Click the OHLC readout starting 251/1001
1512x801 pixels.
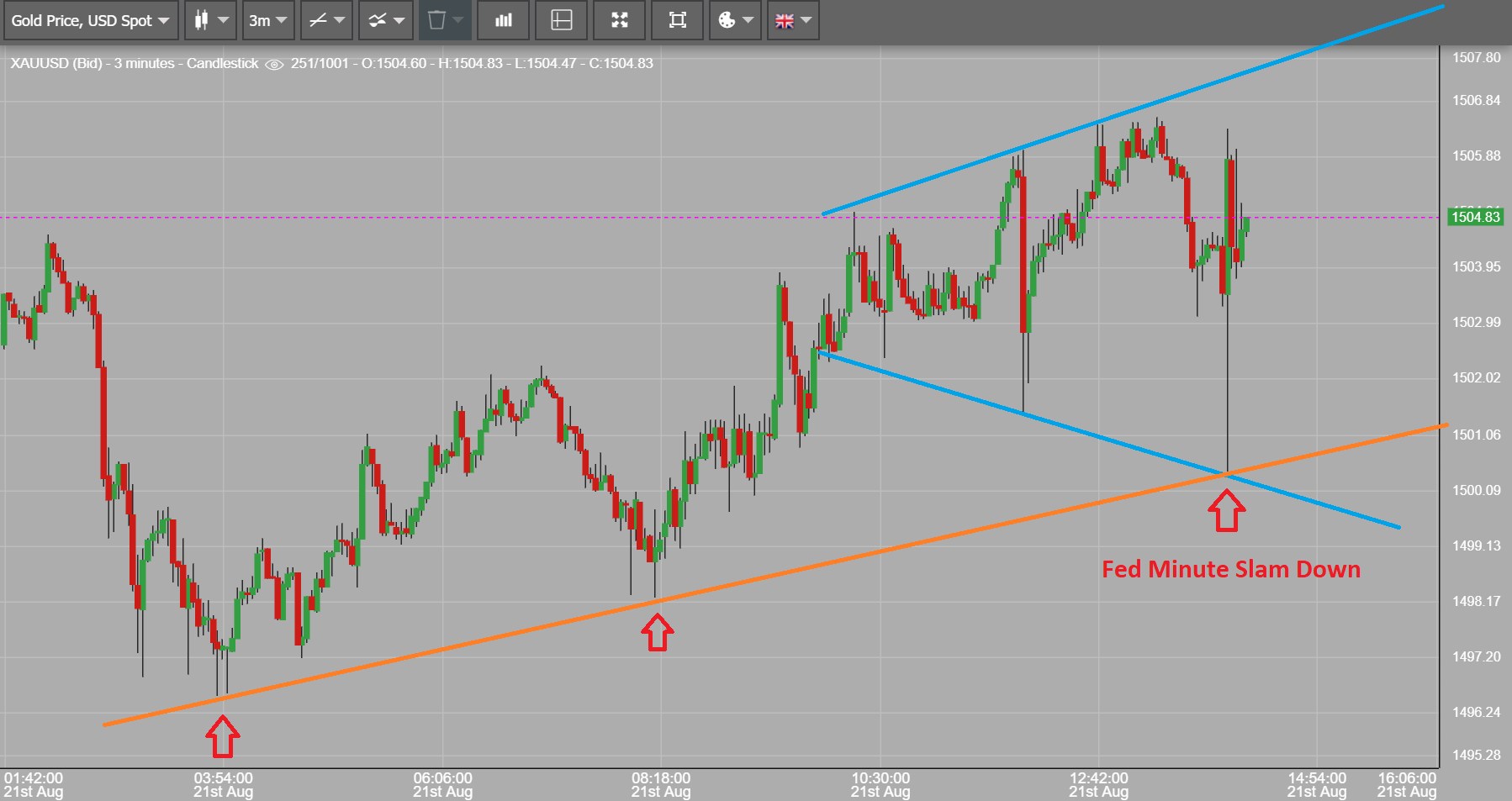472,63
